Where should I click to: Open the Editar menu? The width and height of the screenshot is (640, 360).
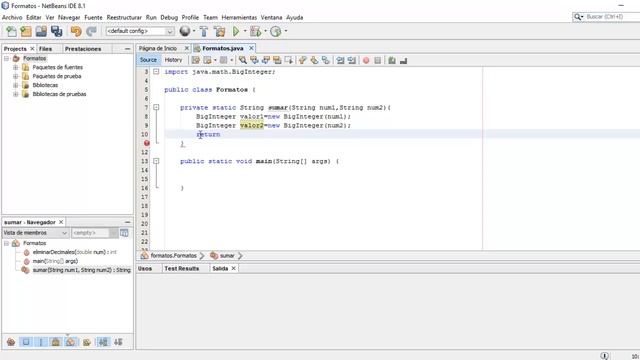(x=34, y=18)
